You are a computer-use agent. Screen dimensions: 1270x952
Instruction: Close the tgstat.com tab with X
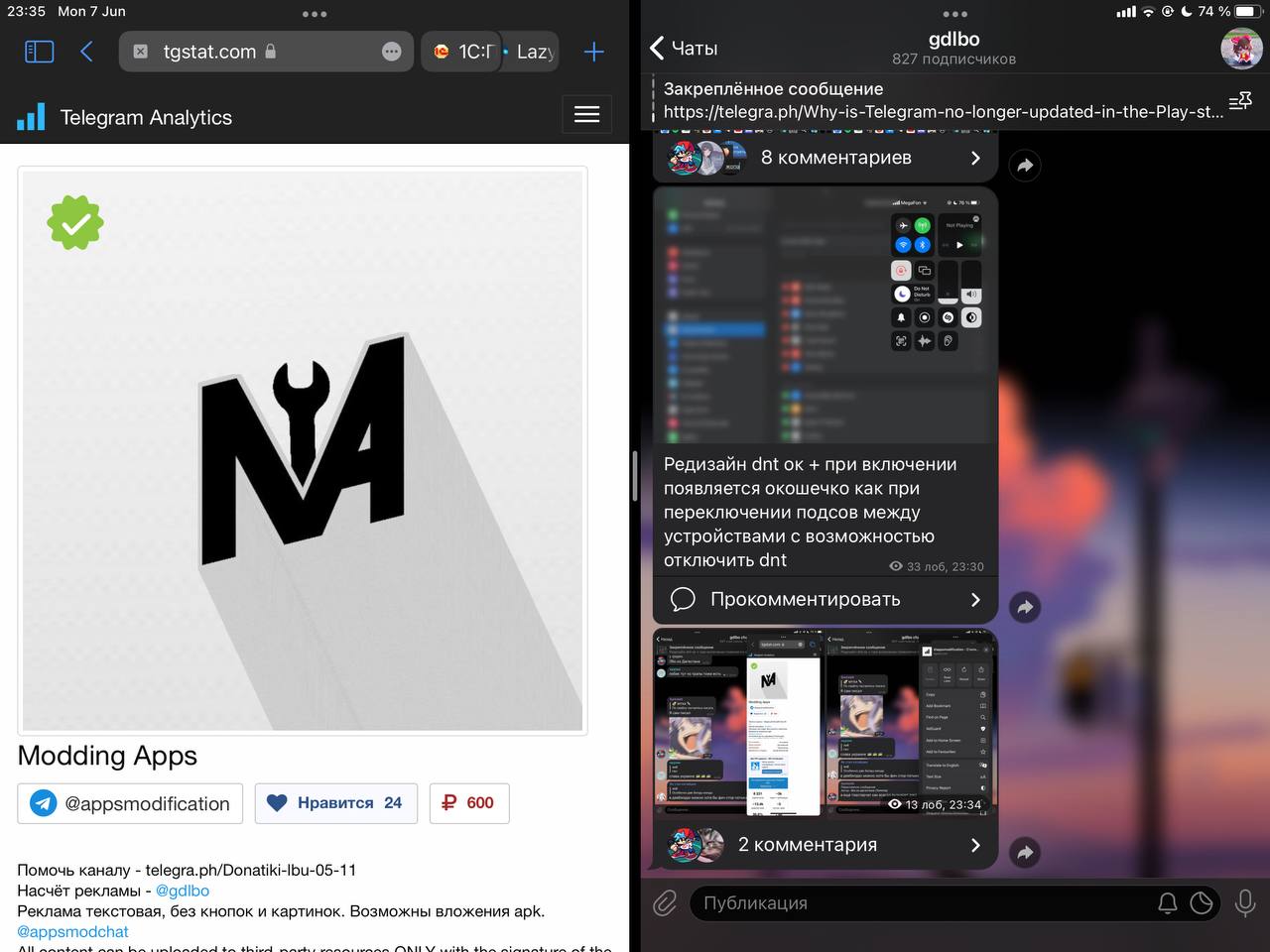(141, 52)
